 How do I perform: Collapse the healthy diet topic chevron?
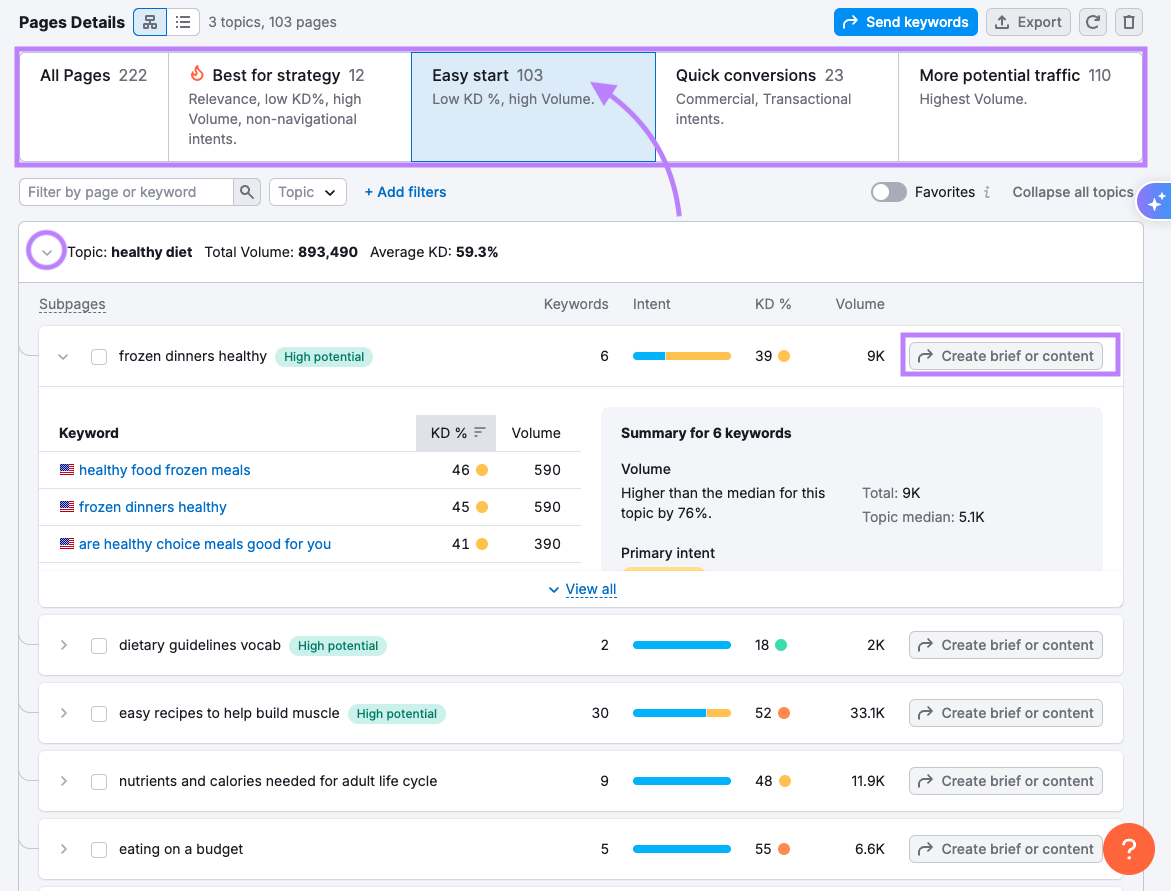tap(46, 251)
